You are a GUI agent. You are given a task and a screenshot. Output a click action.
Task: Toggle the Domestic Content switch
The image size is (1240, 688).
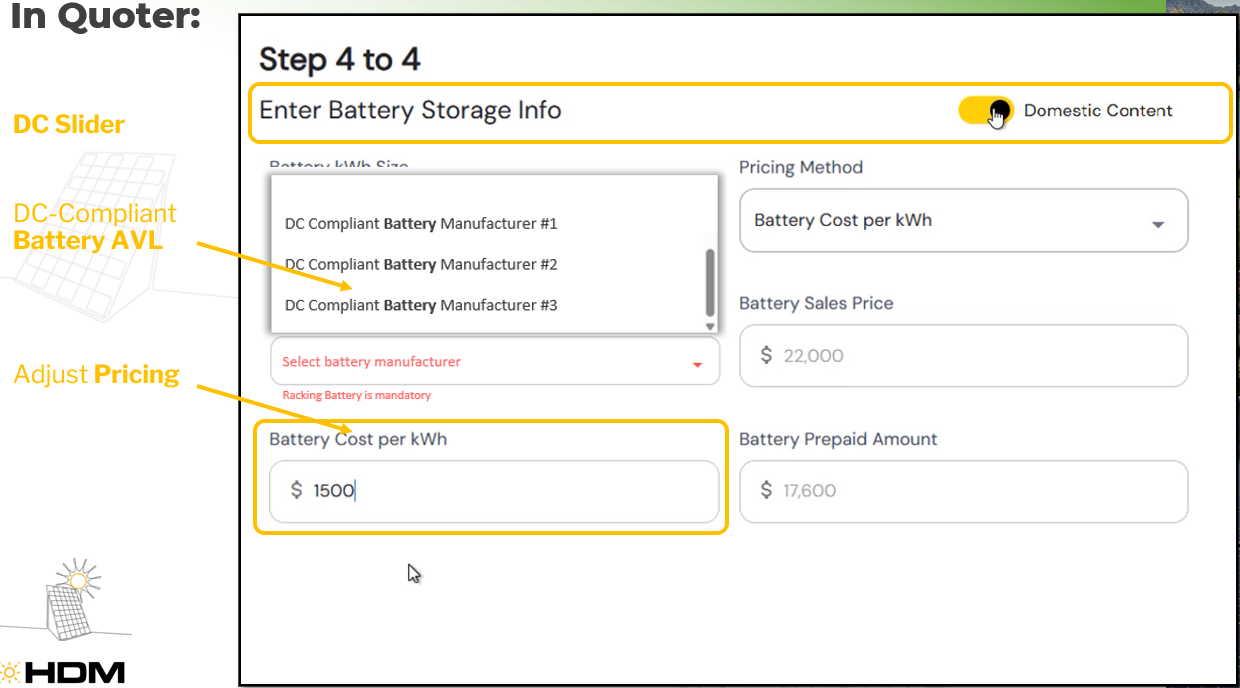(x=985, y=111)
